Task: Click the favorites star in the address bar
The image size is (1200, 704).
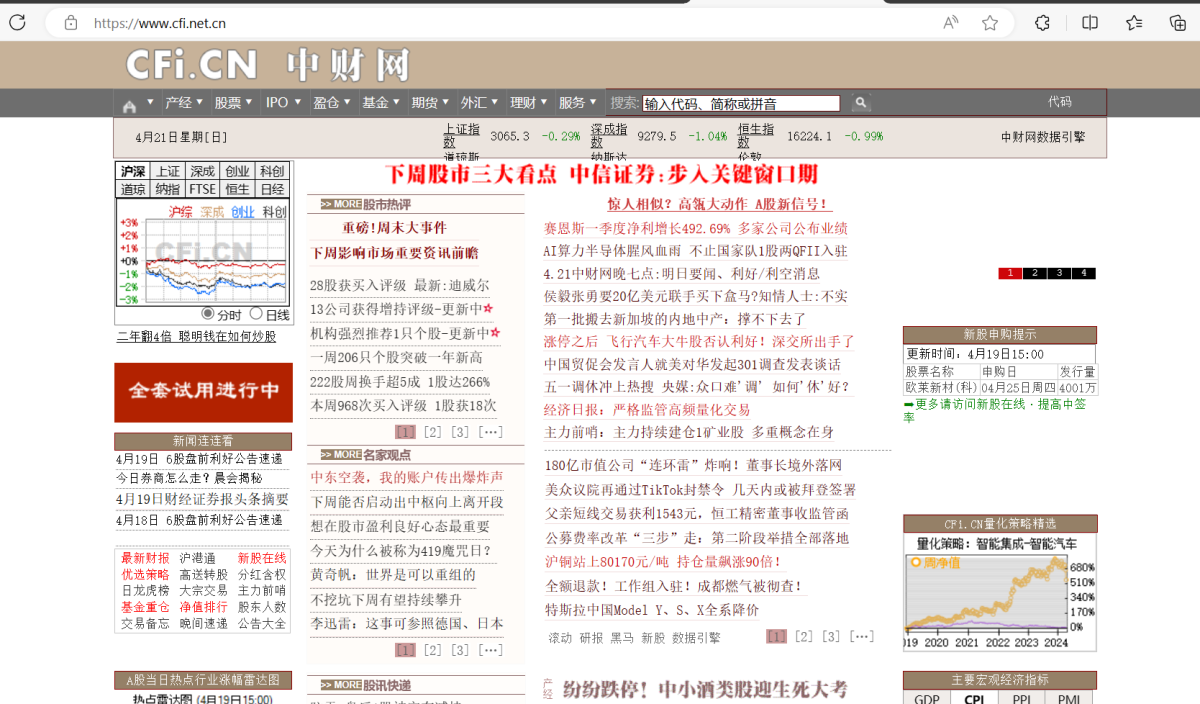Action: [x=988, y=22]
